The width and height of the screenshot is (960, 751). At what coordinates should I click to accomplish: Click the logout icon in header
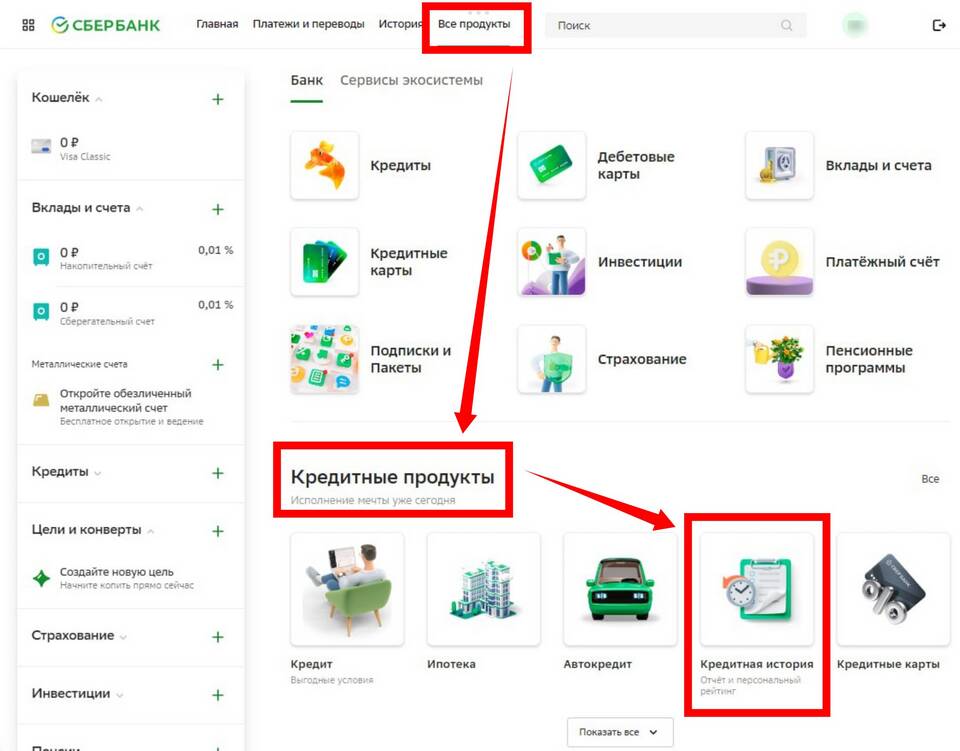point(938,25)
